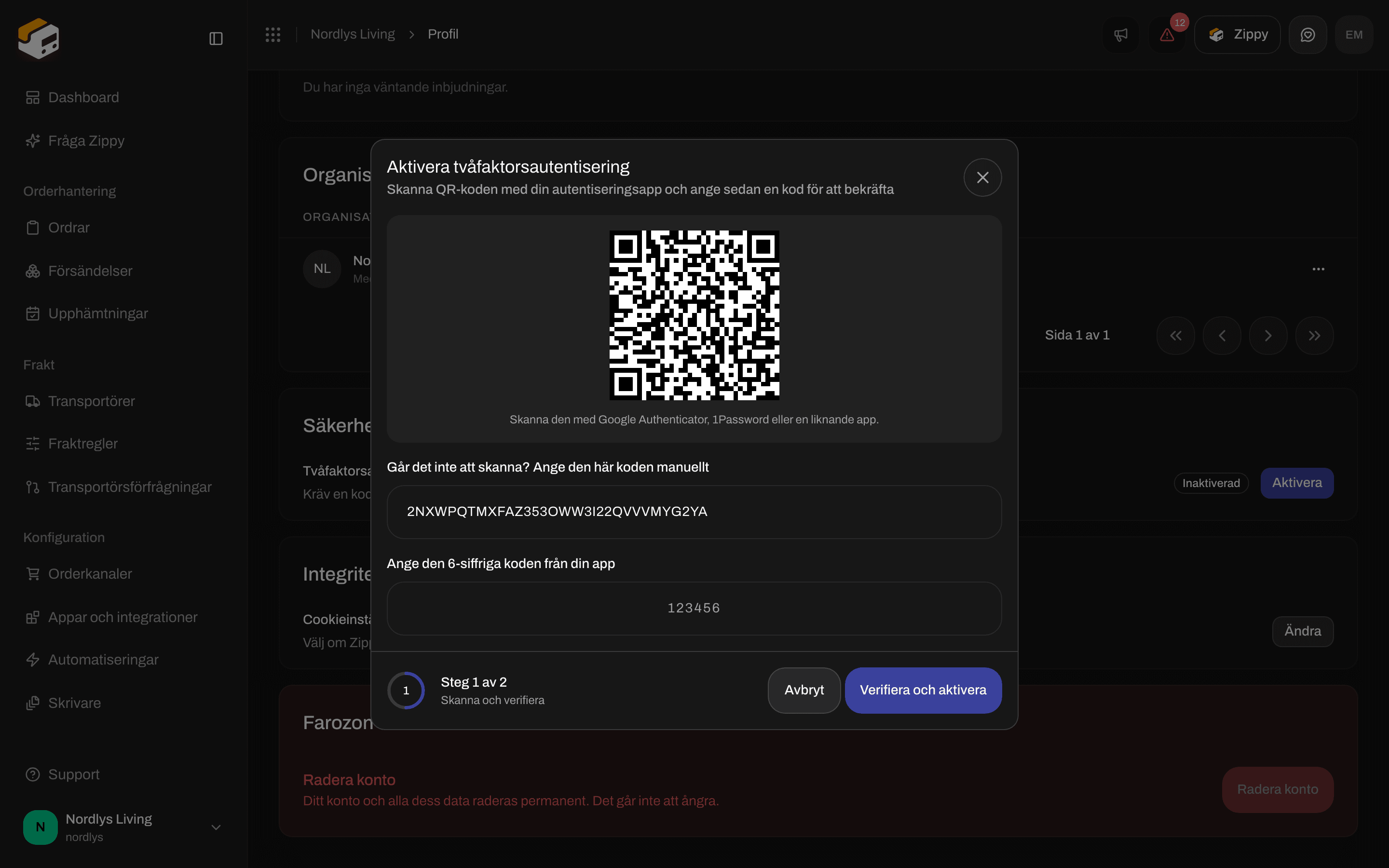Screen dimensions: 1389x868
Task: Go to next organizations page
Action: pos(1268,335)
